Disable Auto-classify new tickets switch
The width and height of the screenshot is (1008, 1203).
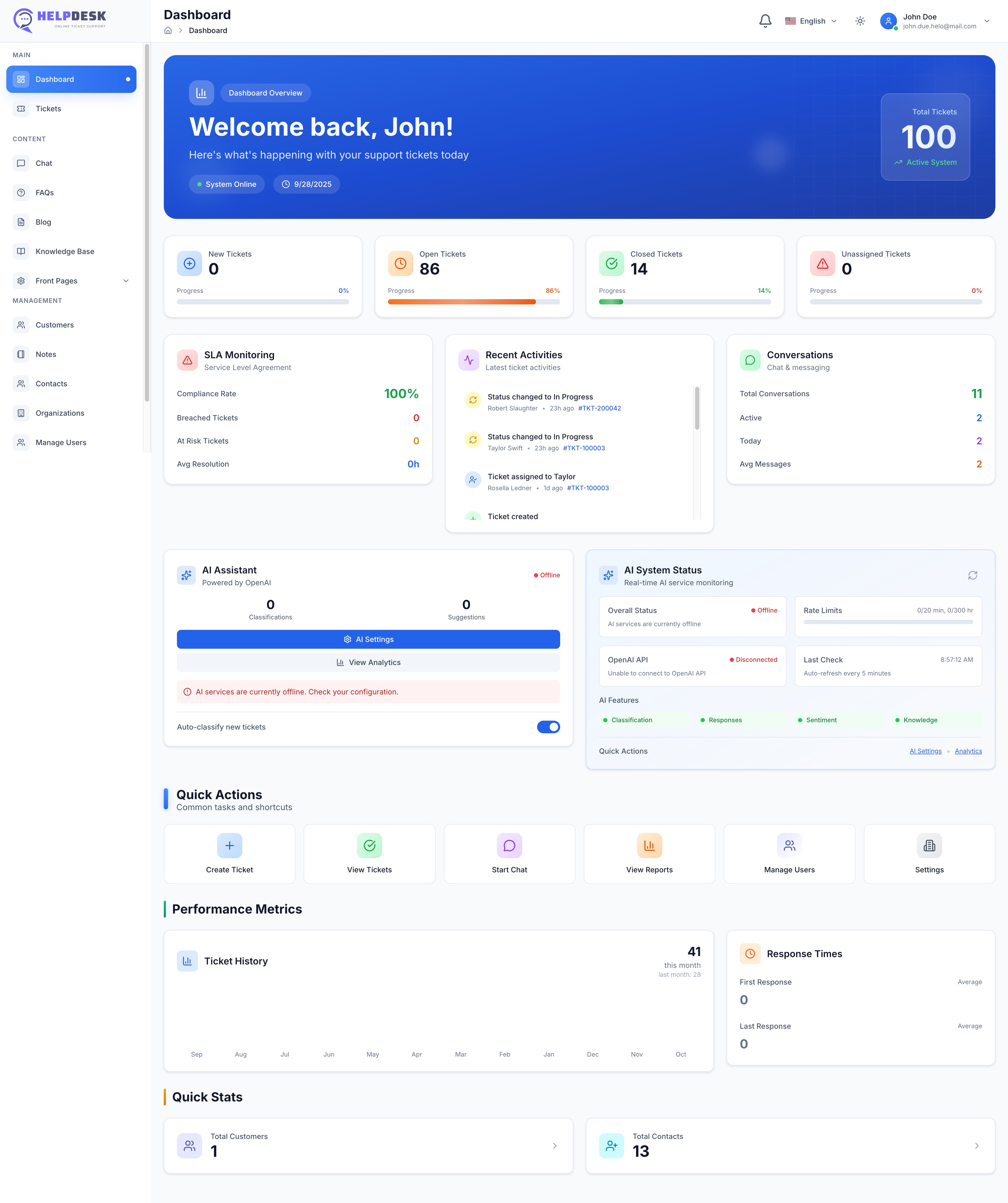point(548,727)
